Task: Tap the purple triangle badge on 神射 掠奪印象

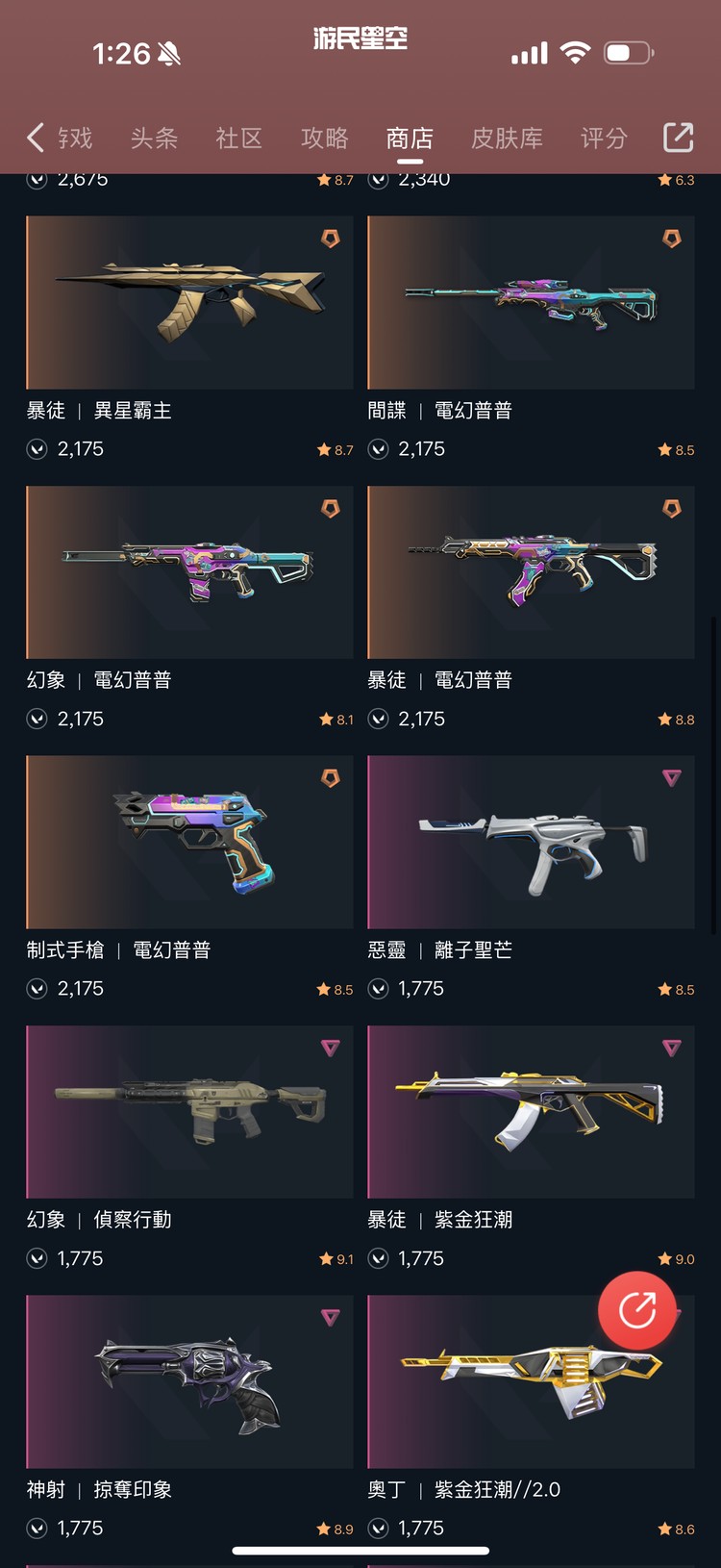Action: point(331,1317)
